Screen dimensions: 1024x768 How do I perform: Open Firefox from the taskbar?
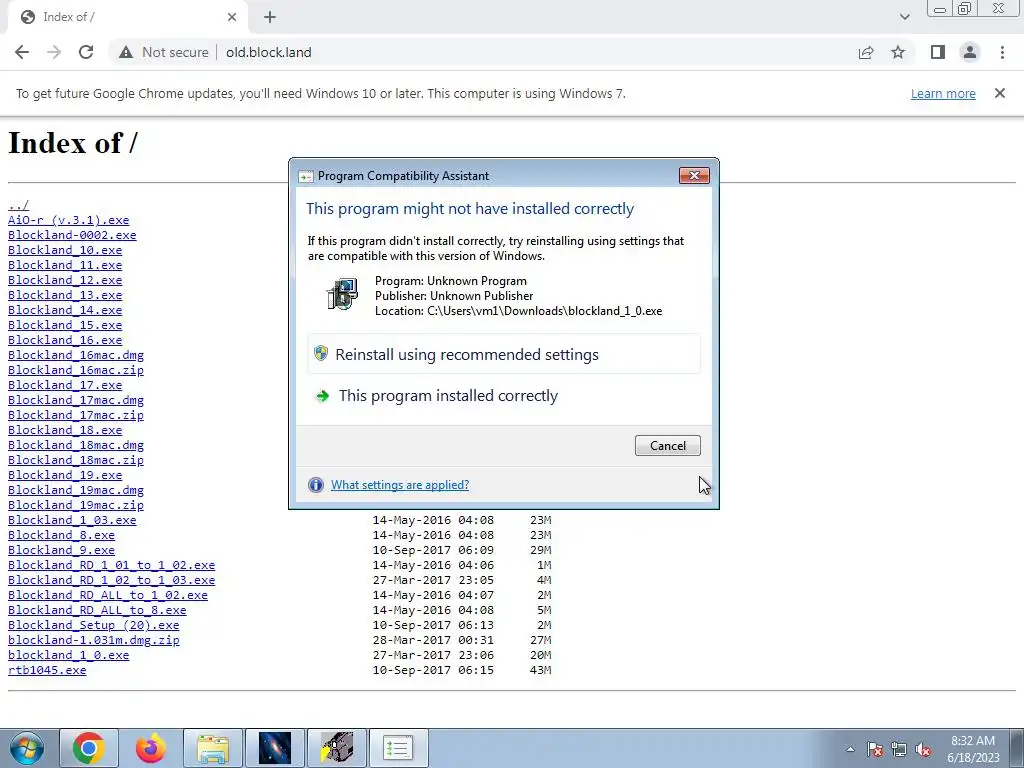(151, 748)
